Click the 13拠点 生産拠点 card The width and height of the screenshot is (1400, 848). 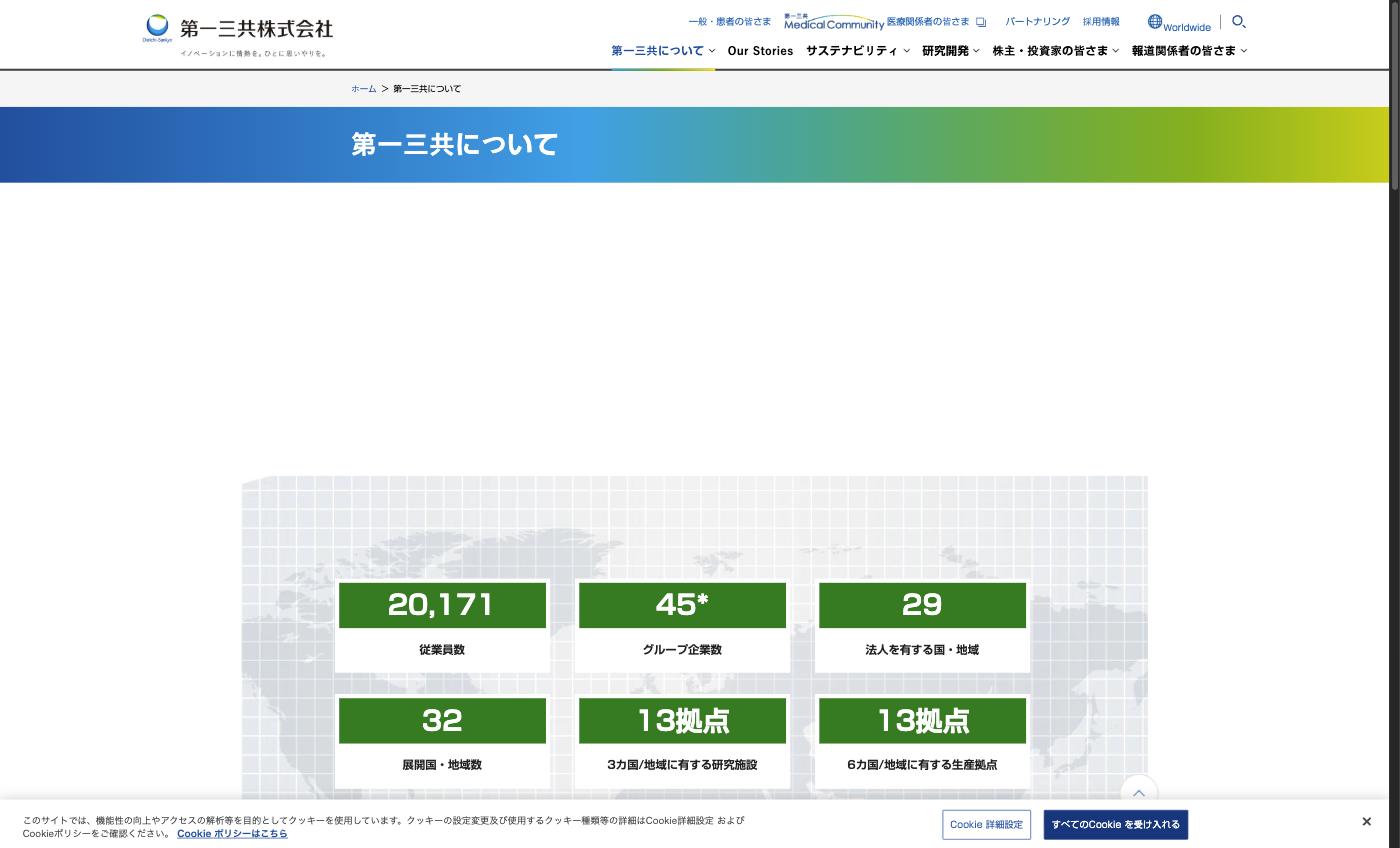point(922,741)
